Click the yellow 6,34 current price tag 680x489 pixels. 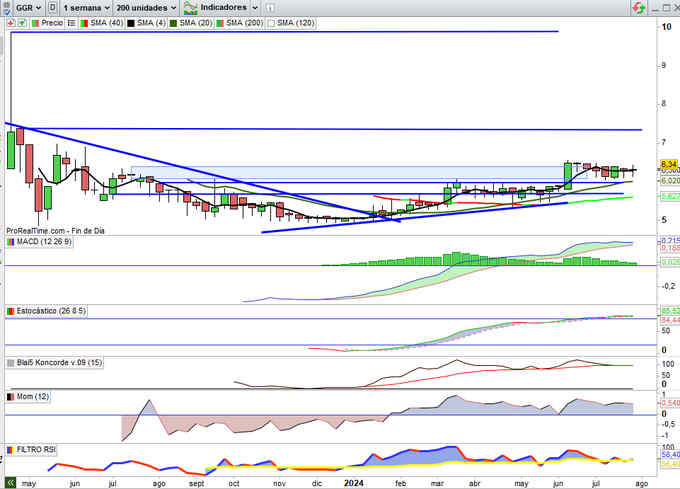click(669, 164)
